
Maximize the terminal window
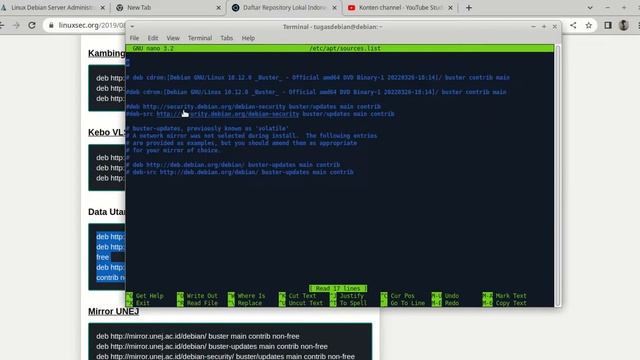point(544,27)
